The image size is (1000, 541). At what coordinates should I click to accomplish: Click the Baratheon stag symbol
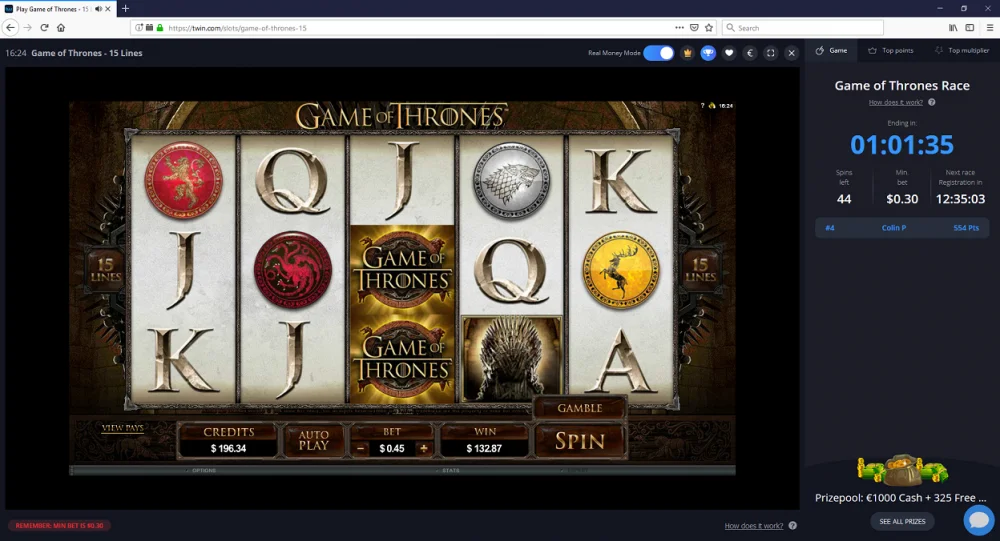[x=621, y=270]
